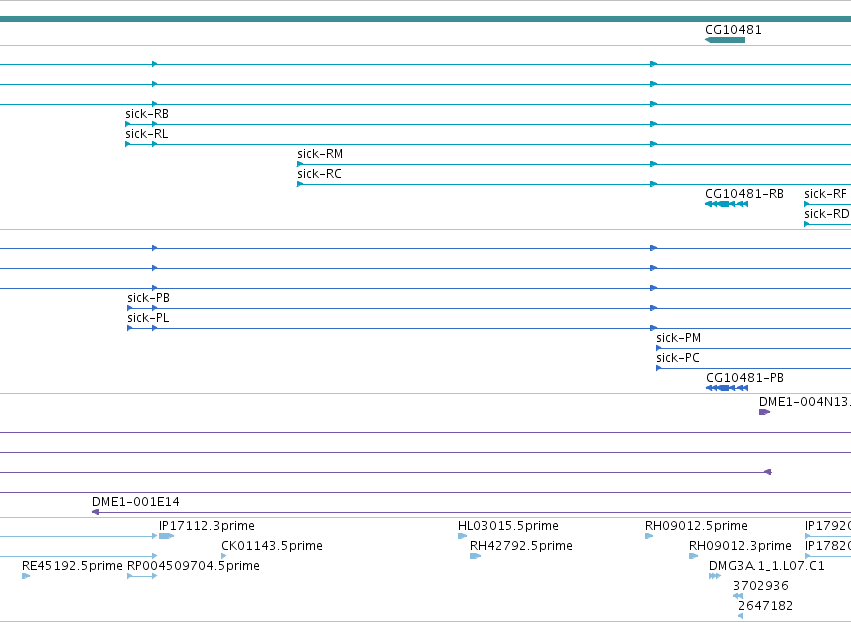
Task: Select the DME1-001E14 left arrowhead
Action: pyautogui.click(x=96, y=512)
